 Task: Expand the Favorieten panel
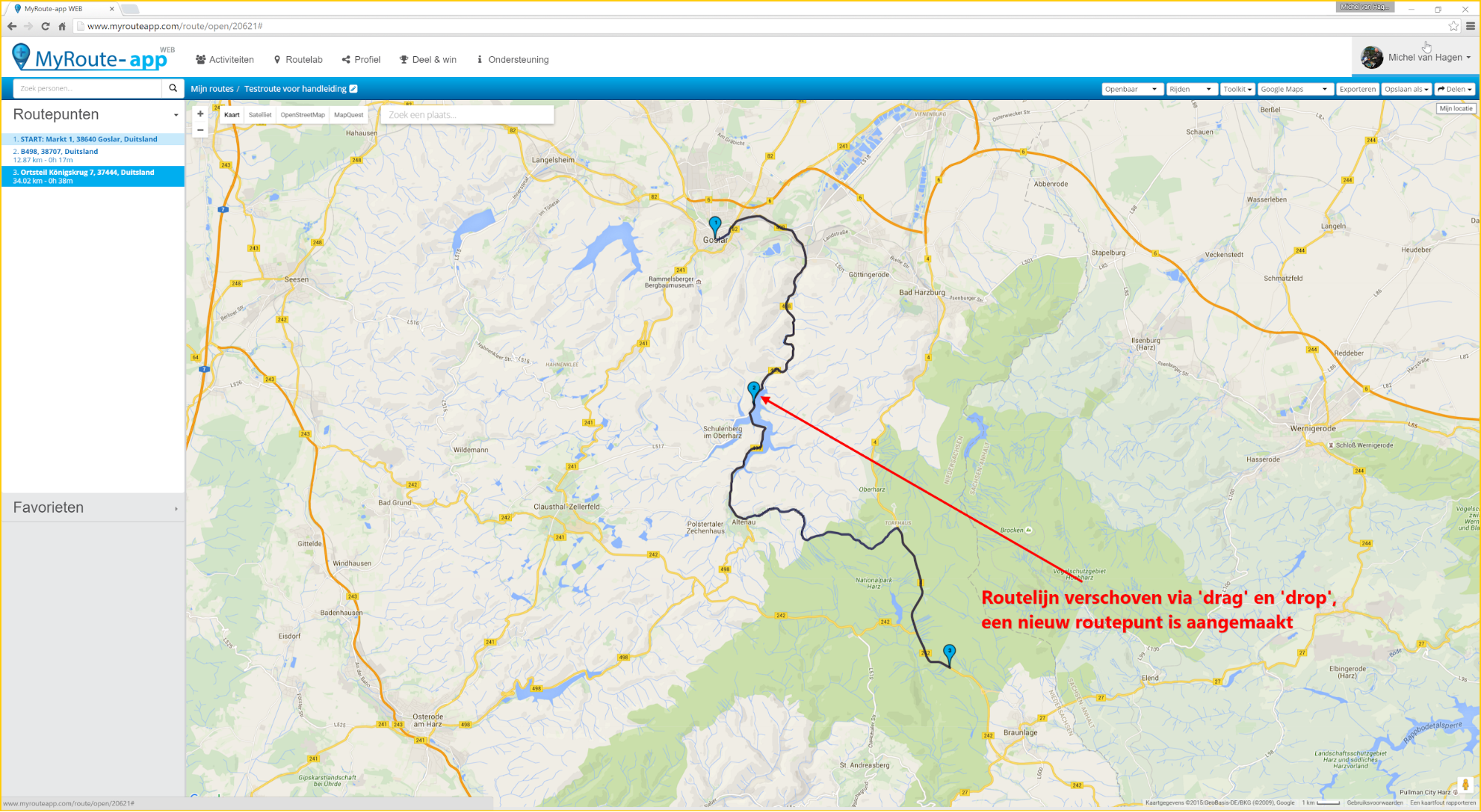[x=93, y=507]
